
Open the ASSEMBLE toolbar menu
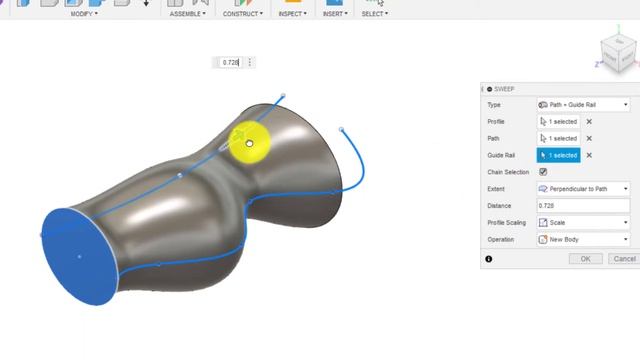[187, 13]
